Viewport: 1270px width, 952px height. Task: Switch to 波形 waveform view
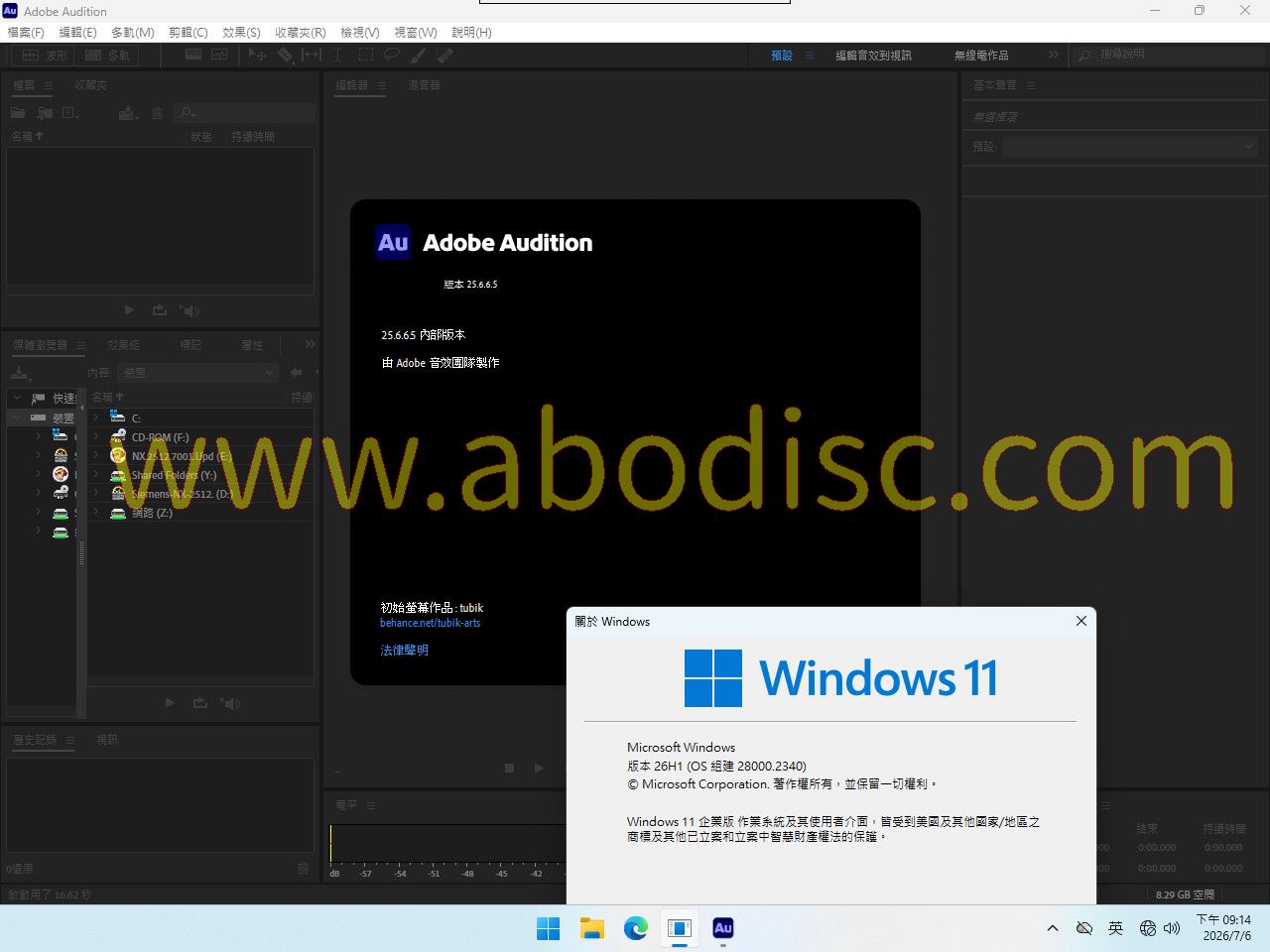point(45,56)
